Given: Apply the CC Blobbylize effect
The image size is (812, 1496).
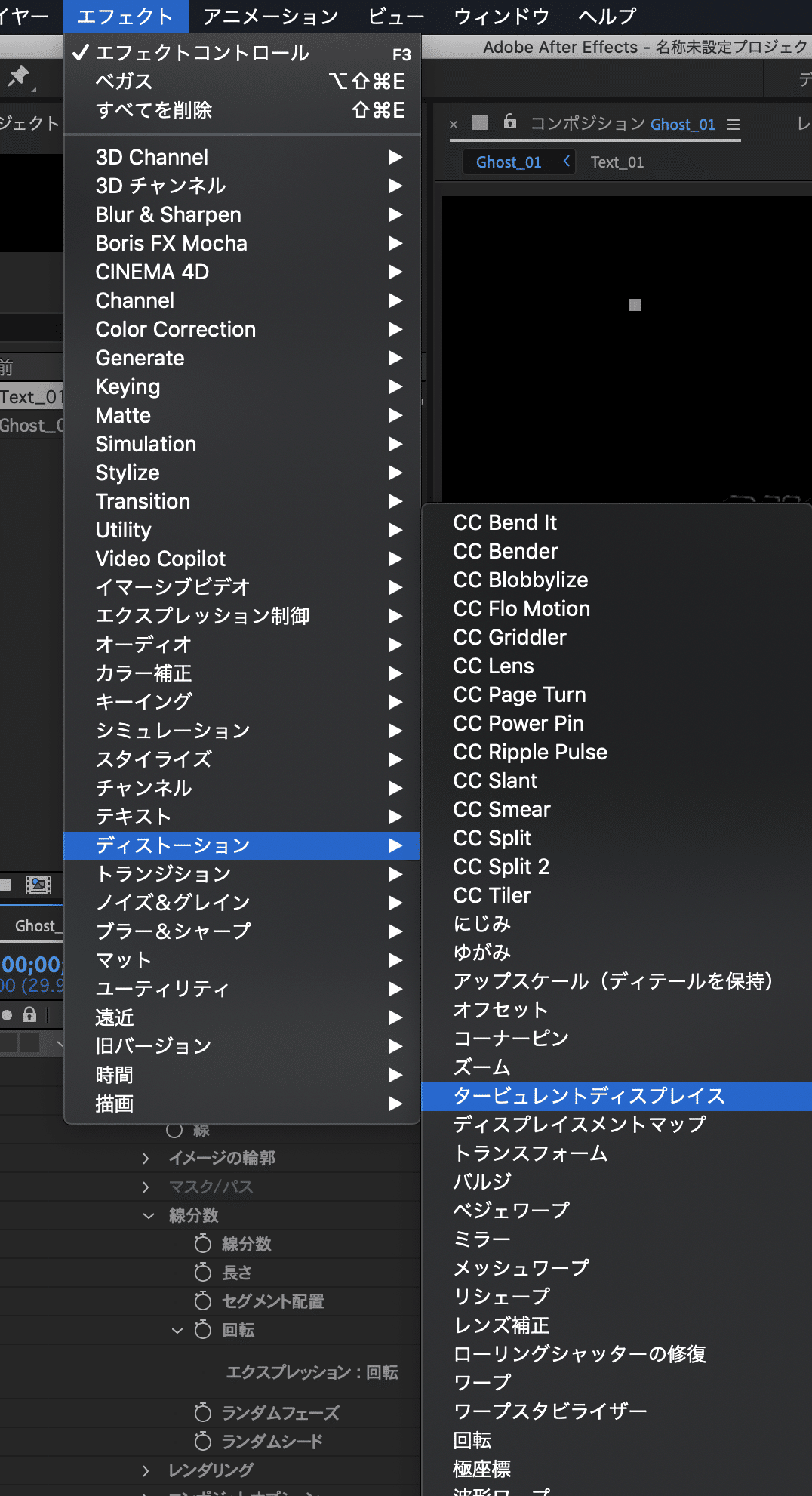Looking at the screenshot, I should point(617,580).
